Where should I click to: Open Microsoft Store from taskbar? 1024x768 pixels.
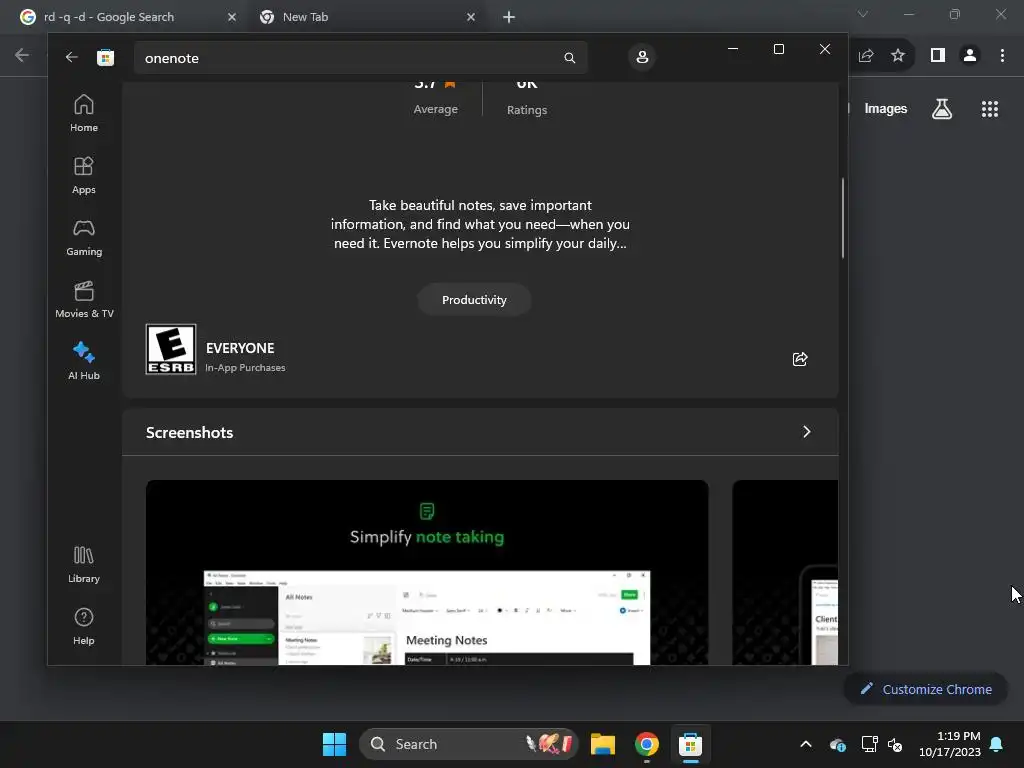690,744
